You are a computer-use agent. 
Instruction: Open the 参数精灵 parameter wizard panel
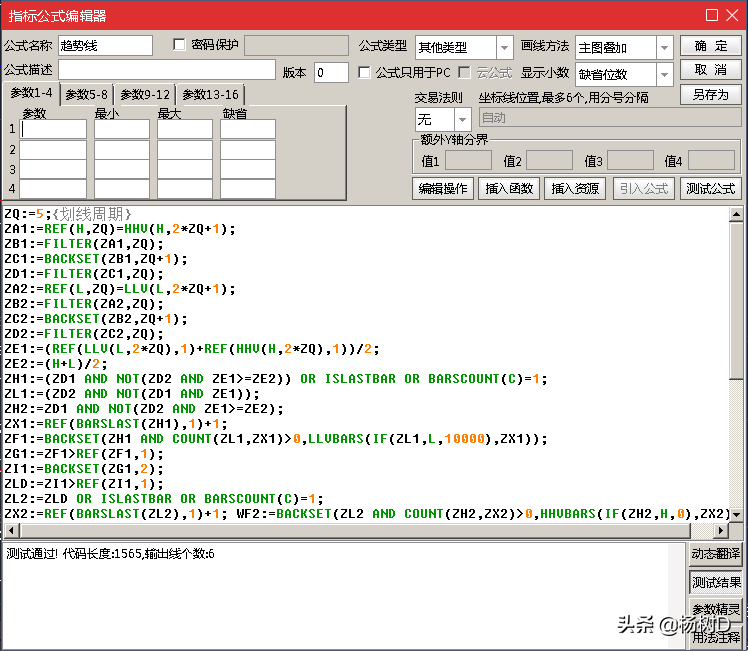(x=716, y=610)
